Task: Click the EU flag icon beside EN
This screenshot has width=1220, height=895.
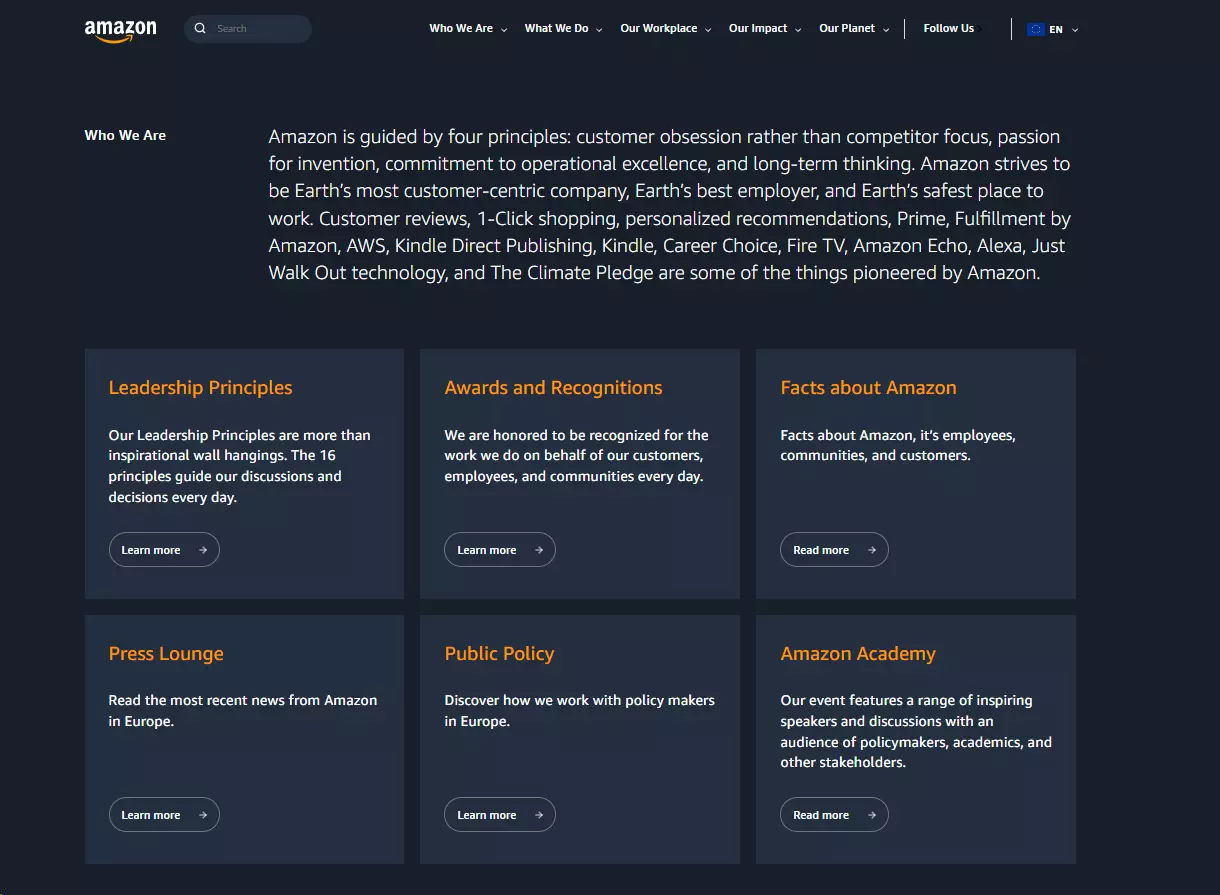Action: [x=1035, y=29]
